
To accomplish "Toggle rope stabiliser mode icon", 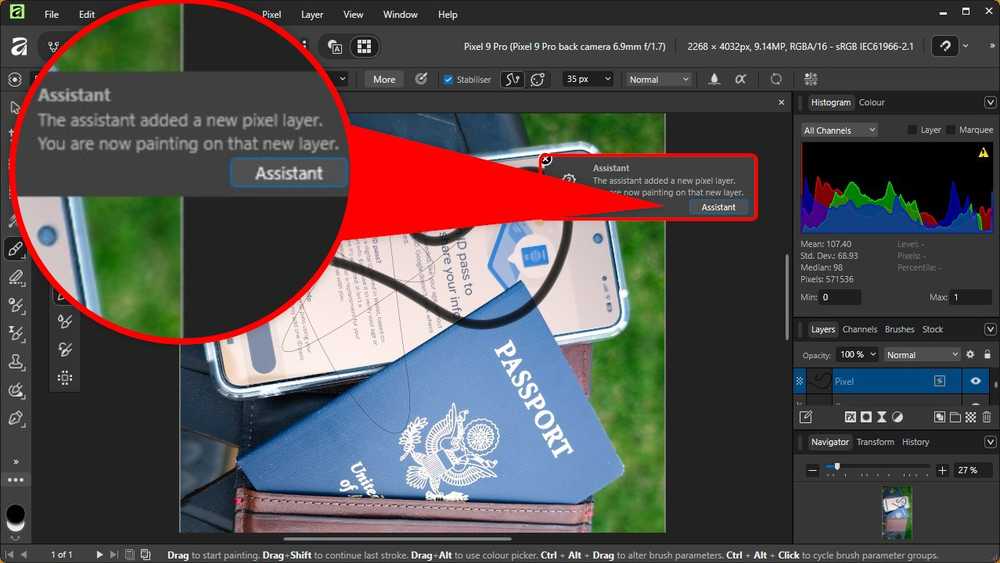I will pyautogui.click(x=512, y=79).
